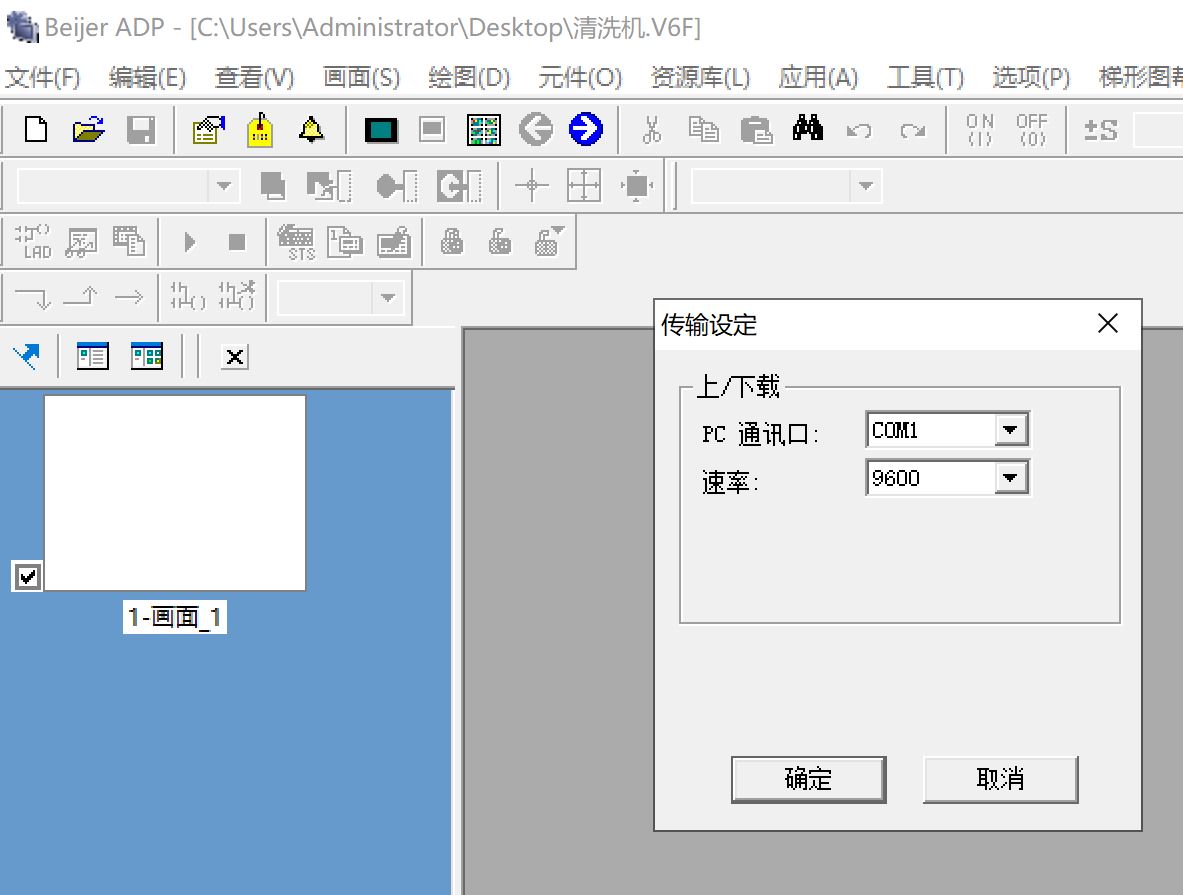Viewport: 1183px width, 895px height.
Task: Expand the 速率 9600 baud rate dropdown
Action: 1011,479
